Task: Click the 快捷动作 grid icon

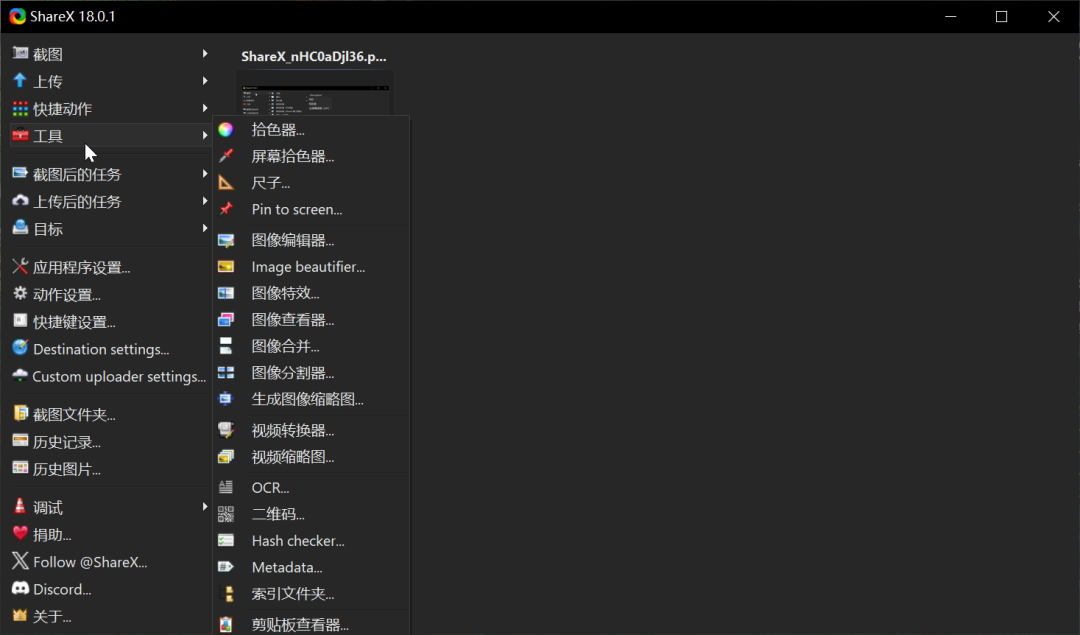Action: [20, 108]
